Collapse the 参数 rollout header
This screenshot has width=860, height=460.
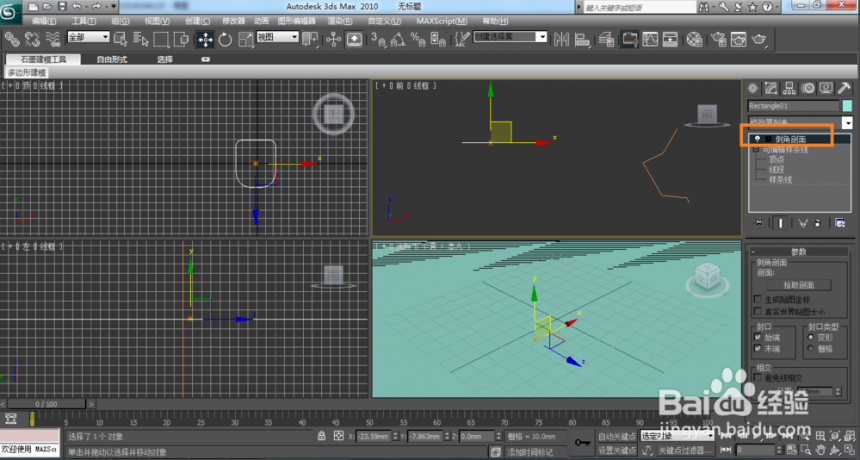799,252
